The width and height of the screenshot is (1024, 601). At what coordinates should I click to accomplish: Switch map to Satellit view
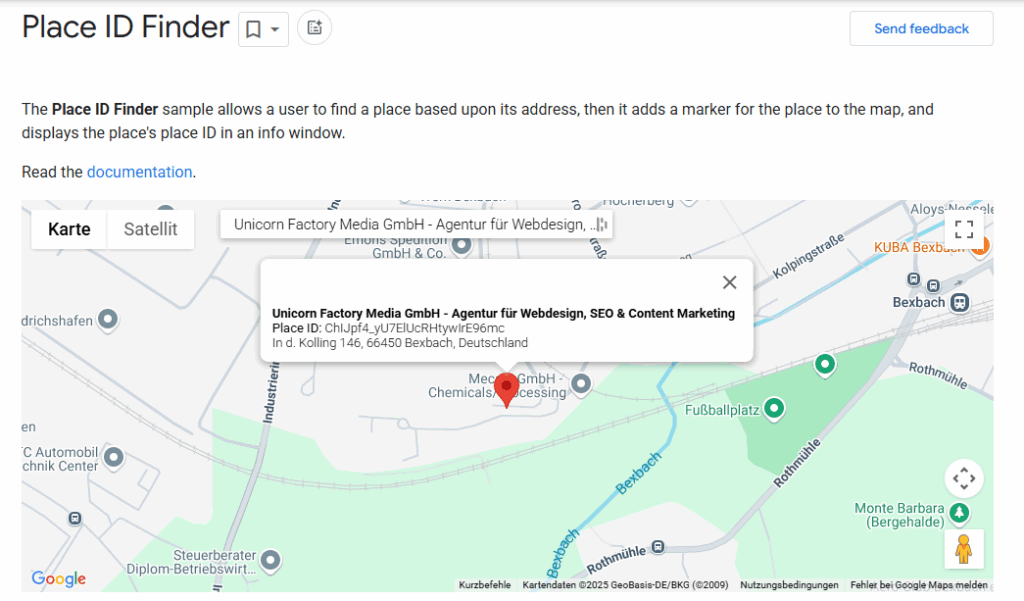click(x=150, y=229)
